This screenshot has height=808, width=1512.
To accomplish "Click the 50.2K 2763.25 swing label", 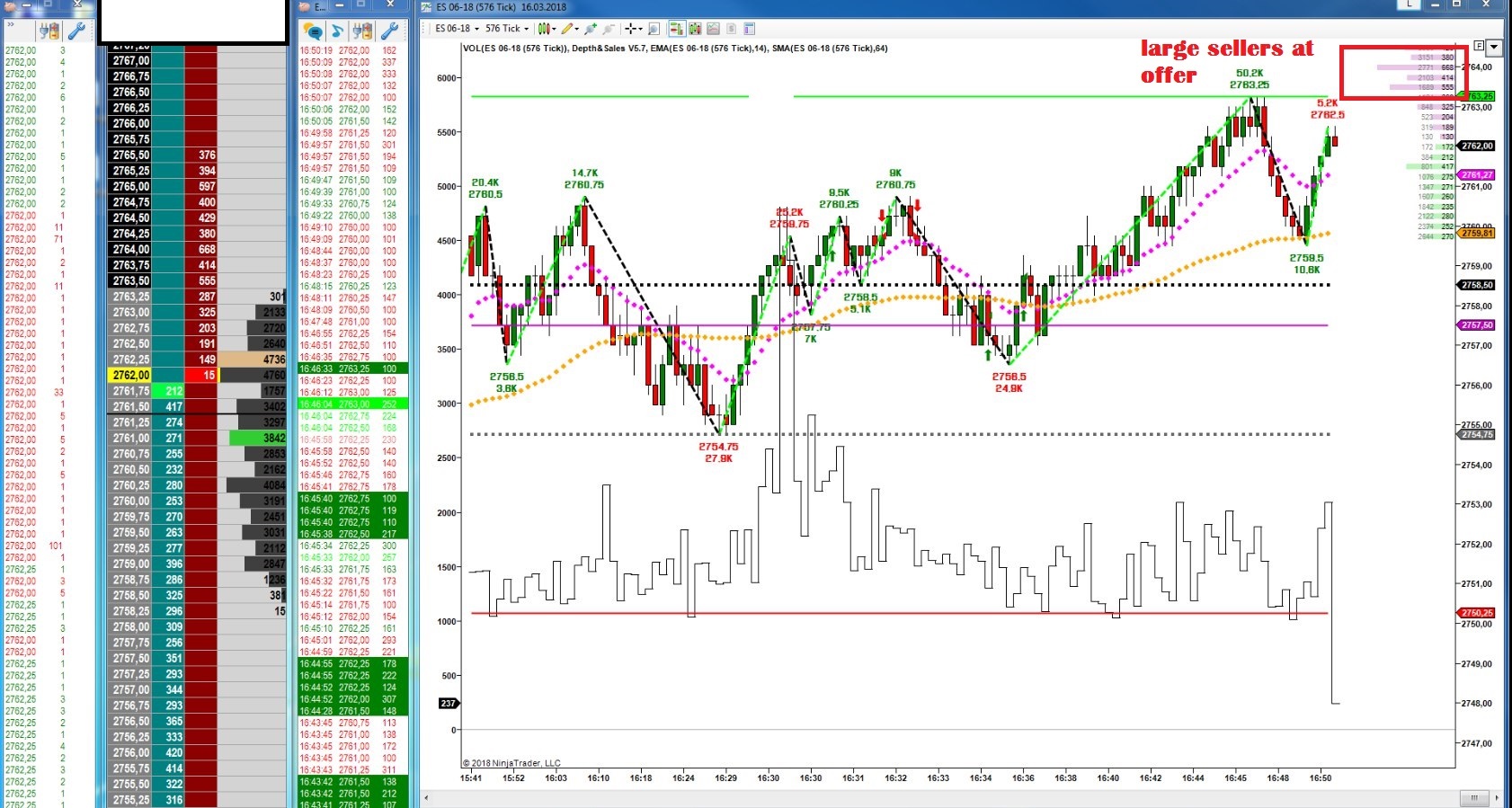I will point(1250,79).
